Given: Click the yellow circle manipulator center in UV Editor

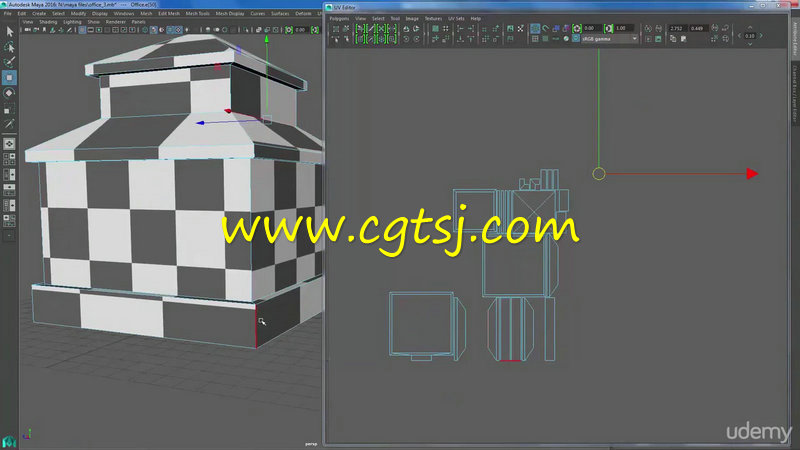Looking at the screenshot, I should (x=599, y=173).
